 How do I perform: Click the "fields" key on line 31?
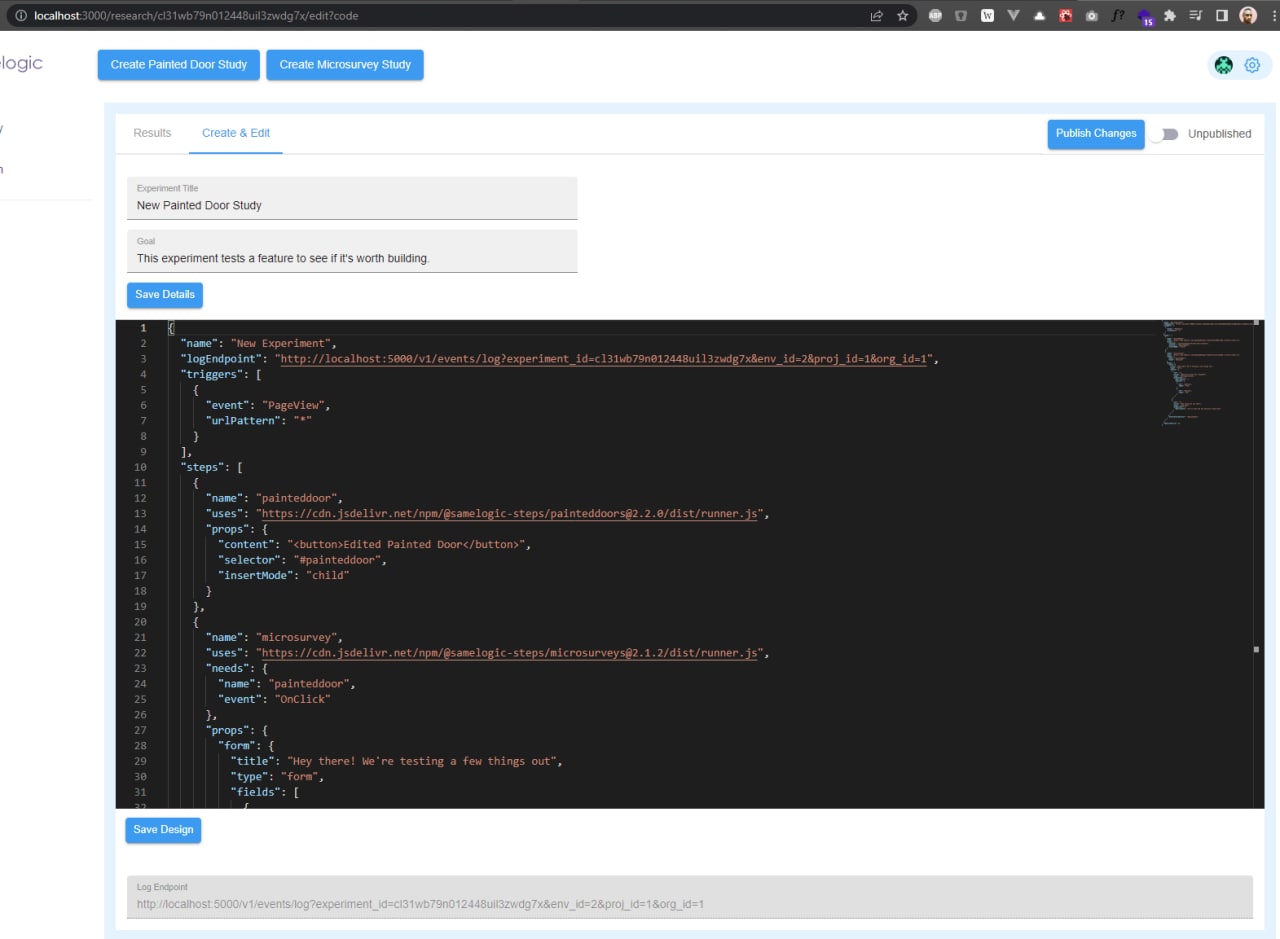[255, 792]
